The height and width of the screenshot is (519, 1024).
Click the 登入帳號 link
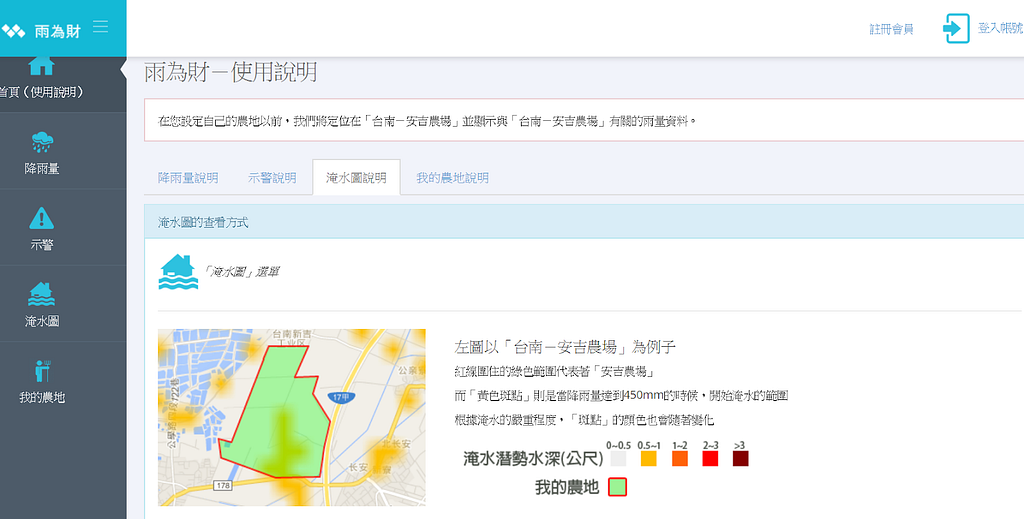point(1000,29)
